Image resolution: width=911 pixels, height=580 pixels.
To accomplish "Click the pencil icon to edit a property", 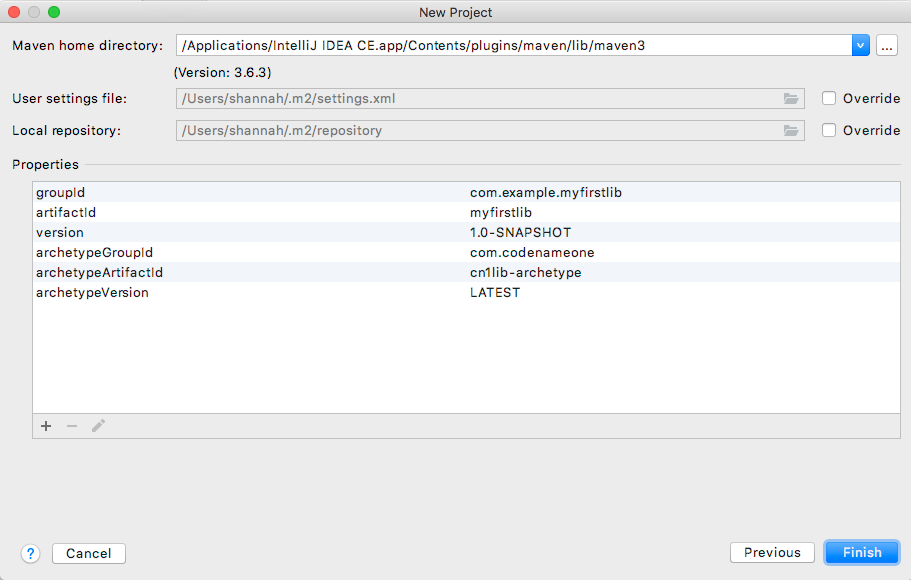I will point(97,426).
